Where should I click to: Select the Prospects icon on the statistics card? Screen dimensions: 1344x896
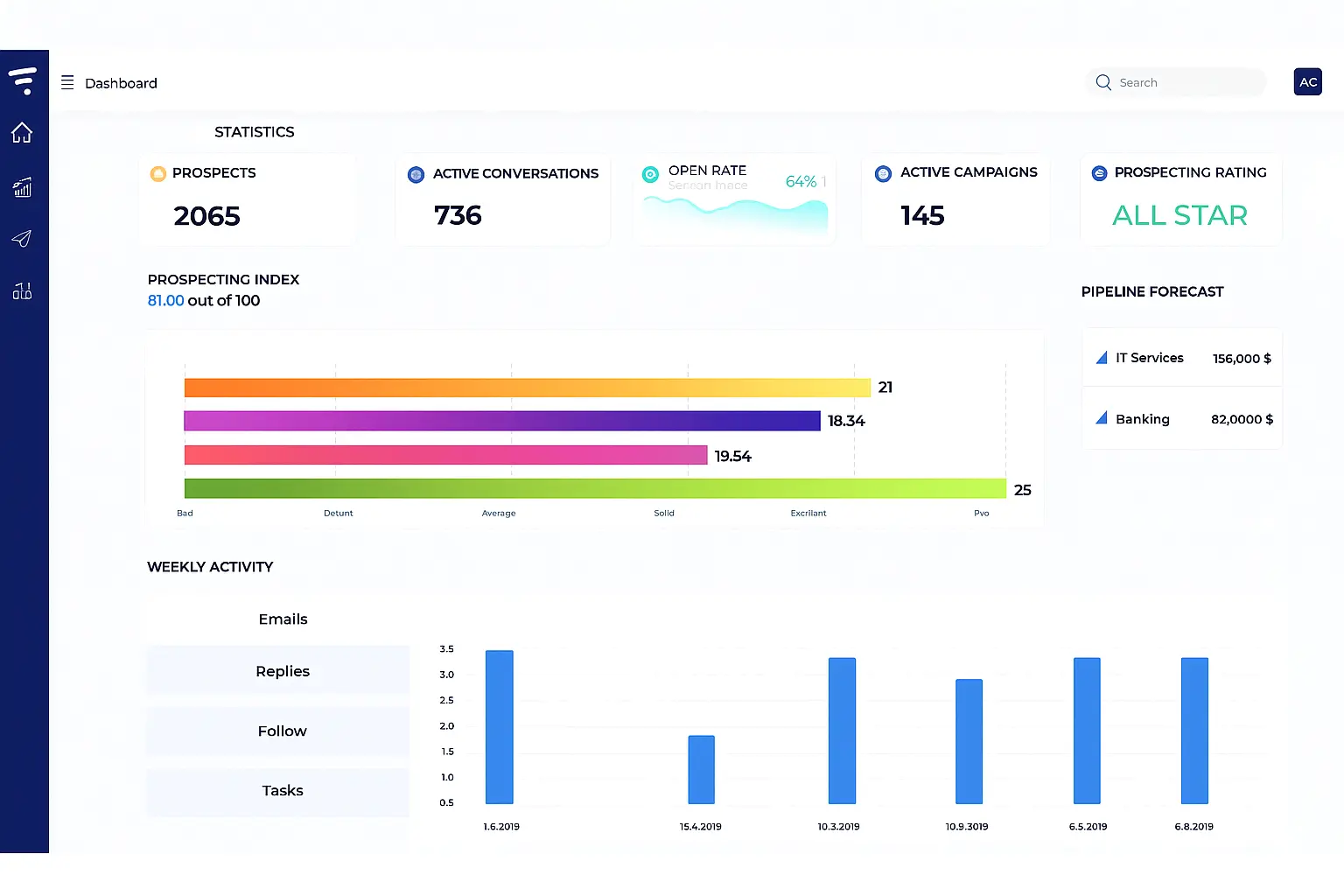[158, 173]
